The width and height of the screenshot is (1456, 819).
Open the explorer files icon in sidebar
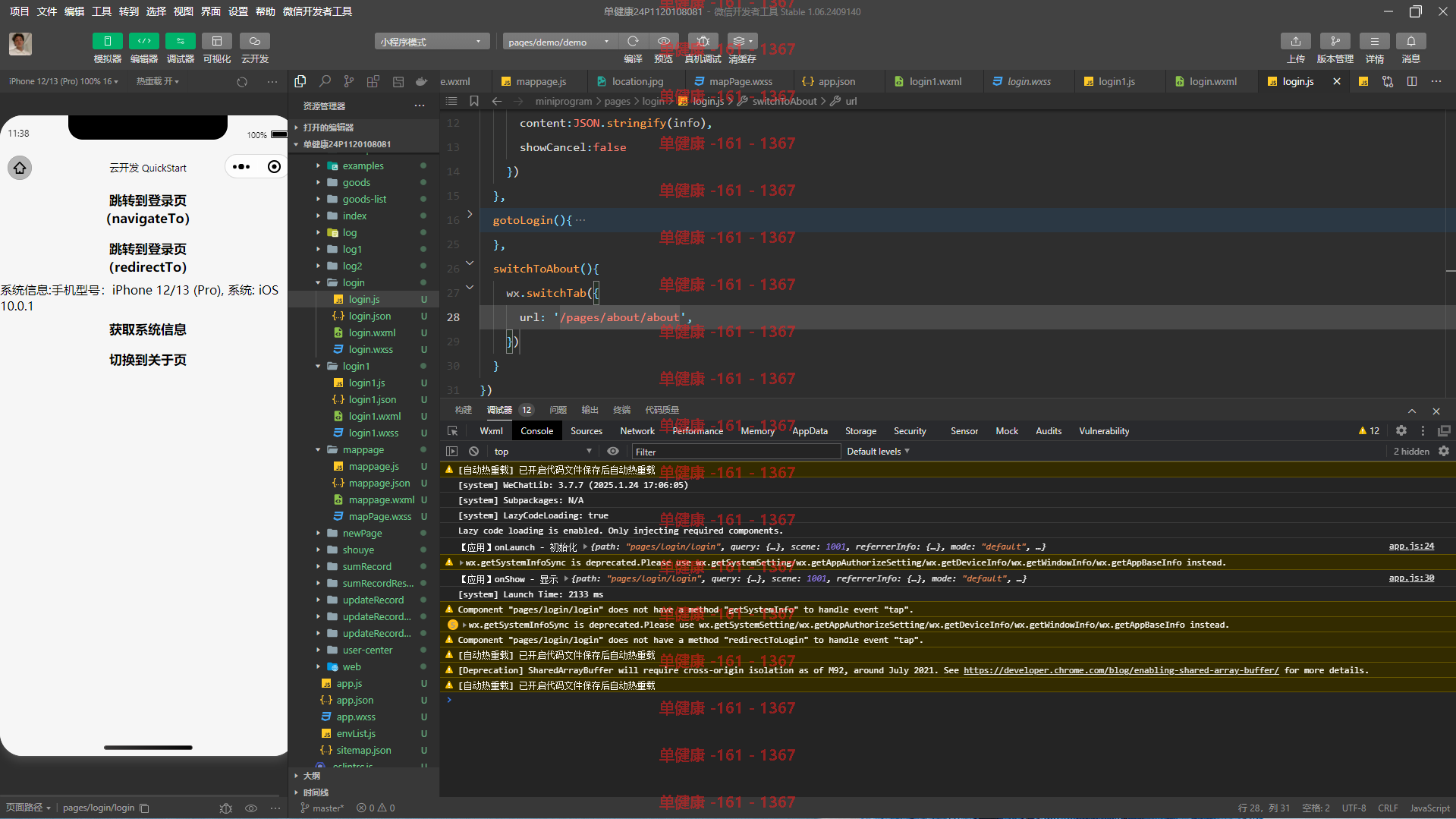tap(300, 81)
